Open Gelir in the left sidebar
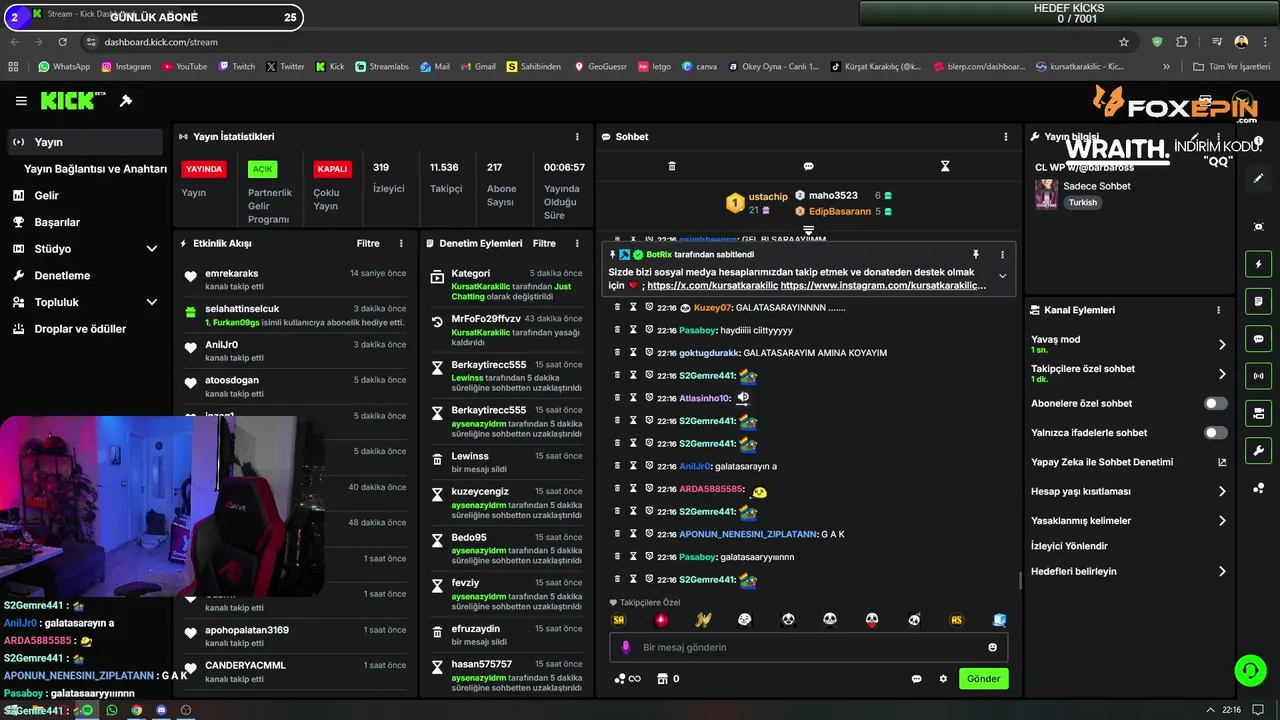1280x720 pixels. coord(85,195)
